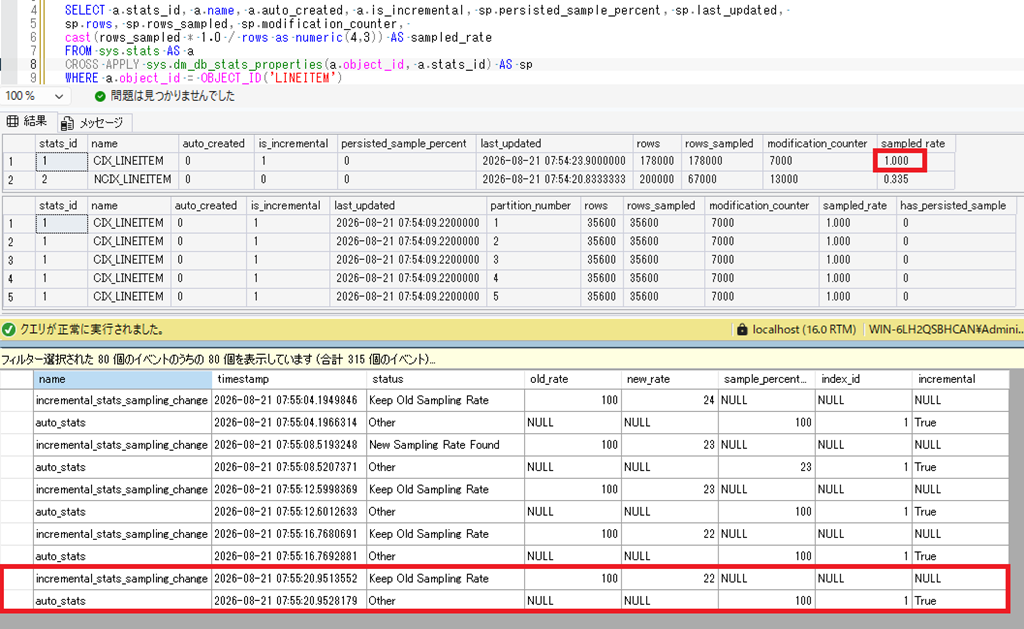Click the 2026-08-21 07:54:23.9000000 last_updated cell
Viewport: 1024px width, 629px height.
pos(554,161)
